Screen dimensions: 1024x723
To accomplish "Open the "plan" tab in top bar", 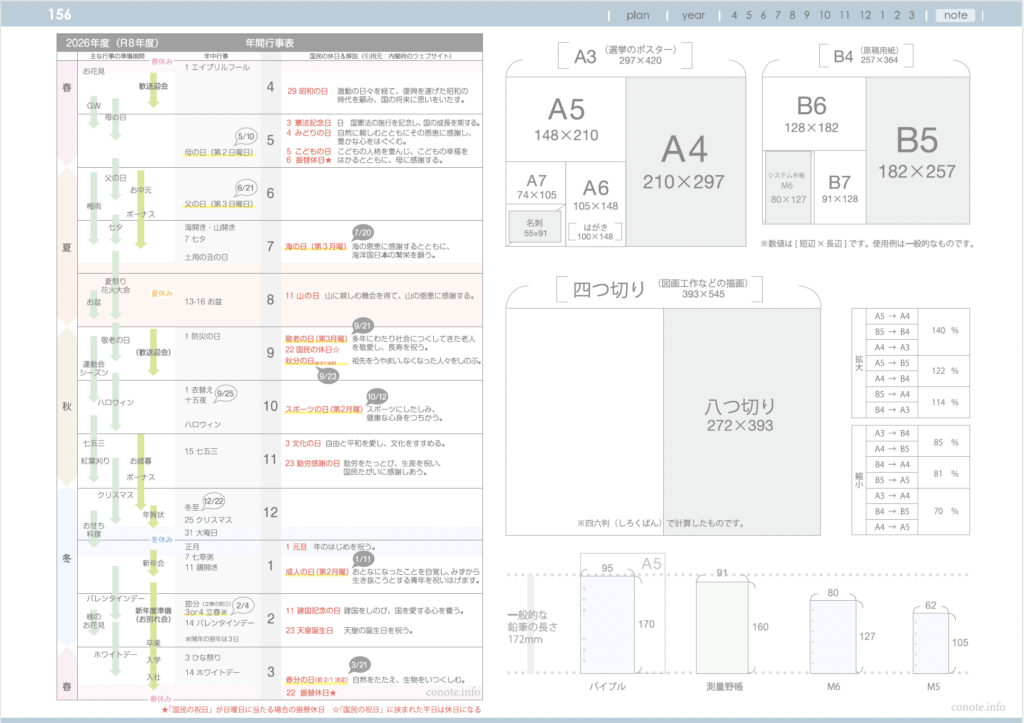I will (x=638, y=15).
